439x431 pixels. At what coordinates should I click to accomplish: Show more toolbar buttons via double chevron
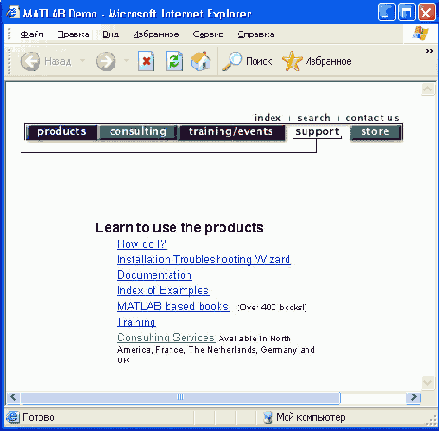pyautogui.click(x=429, y=51)
